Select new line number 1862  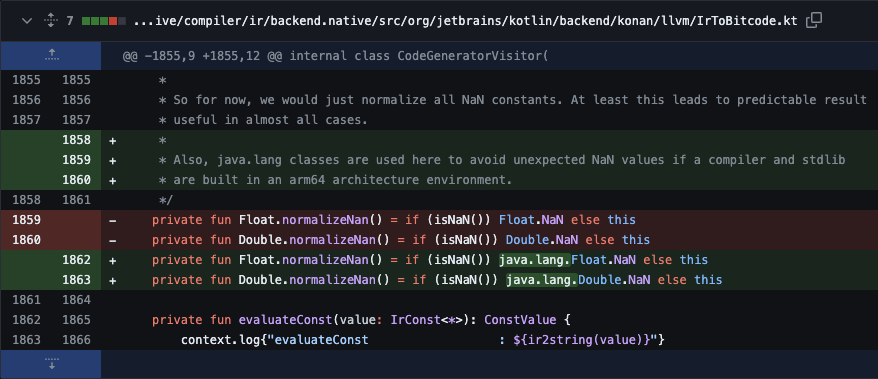[x=76, y=260]
